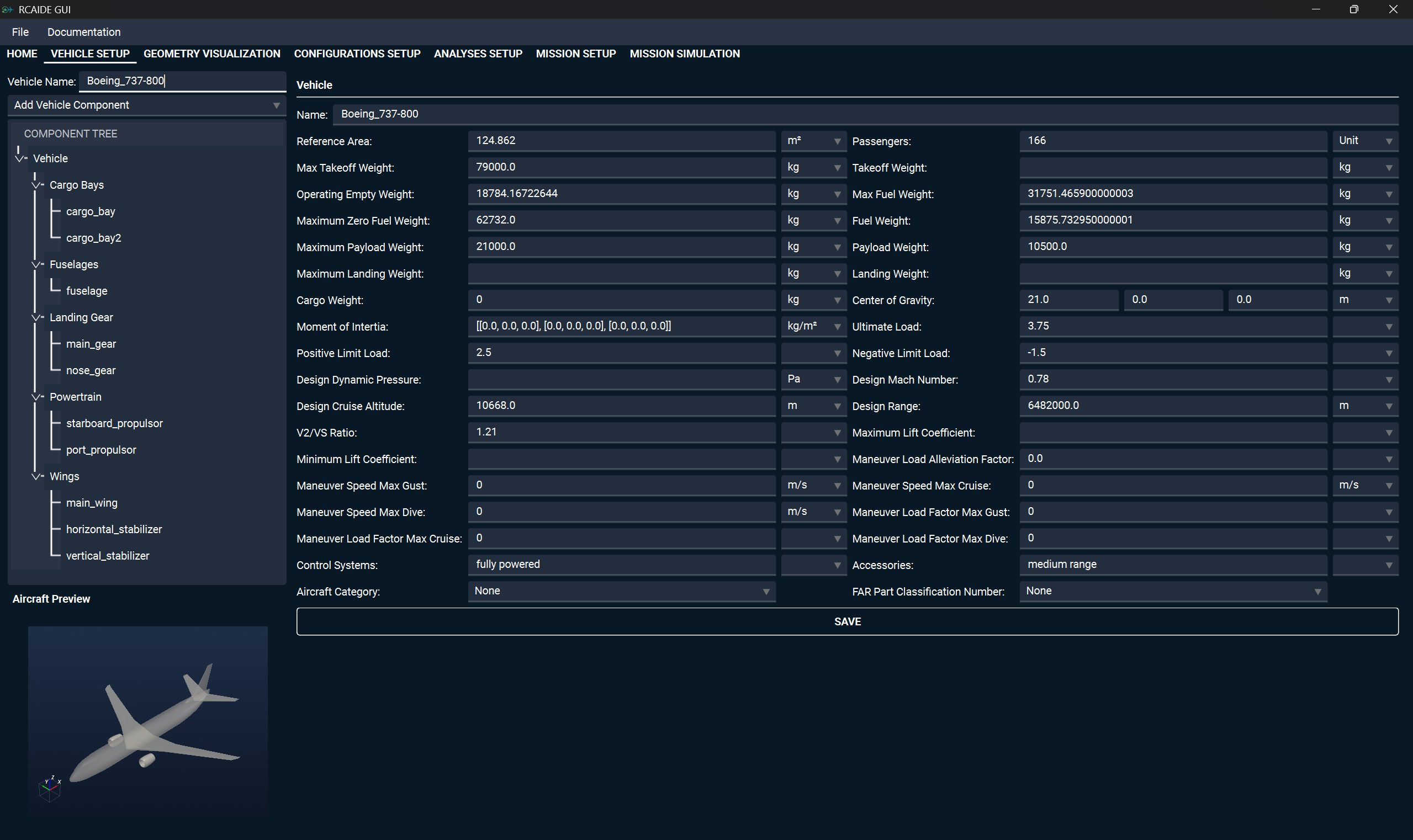Click the empty Maximum Landing Weight field
Image resolution: width=1413 pixels, height=840 pixels.
tap(621, 273)
